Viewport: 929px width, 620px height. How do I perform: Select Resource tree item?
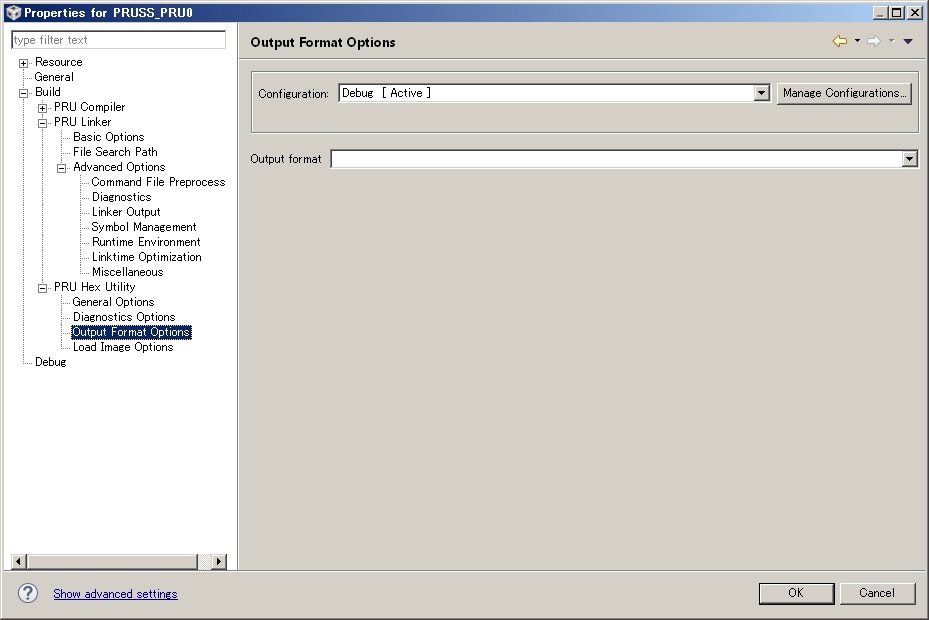coord(59,62)
